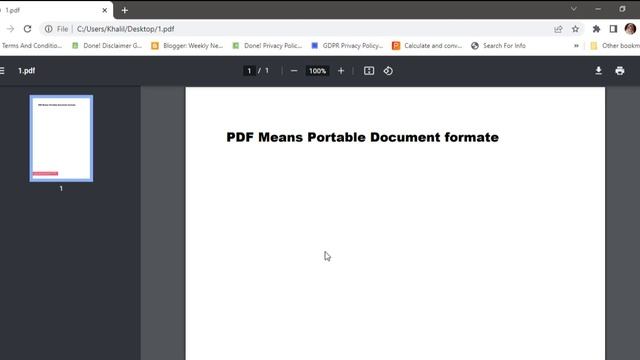The height and width of the screenshot is (360, 640).
Task: Click the 1.pdf title in viewer toolbar
Action: coord(27,71)
